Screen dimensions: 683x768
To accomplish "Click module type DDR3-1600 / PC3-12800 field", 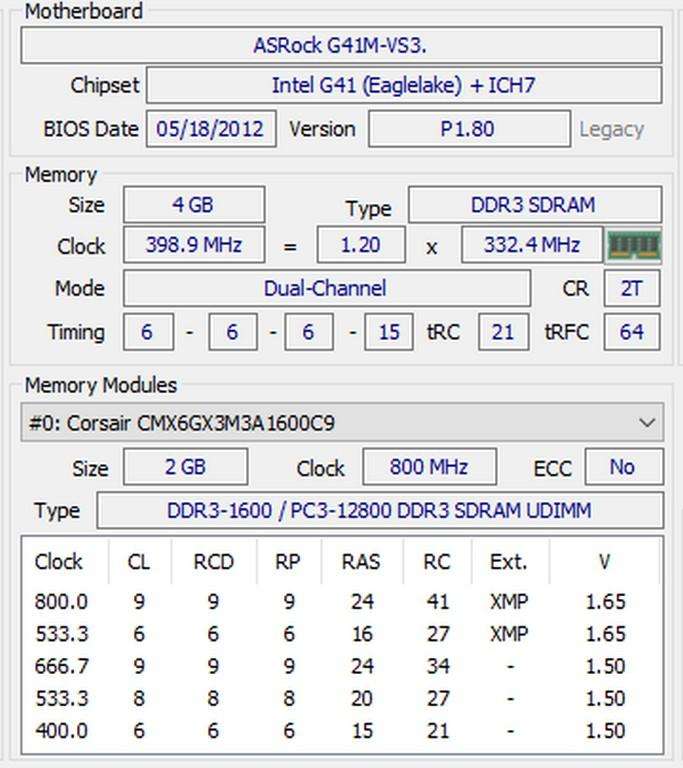I will (380, 510).
